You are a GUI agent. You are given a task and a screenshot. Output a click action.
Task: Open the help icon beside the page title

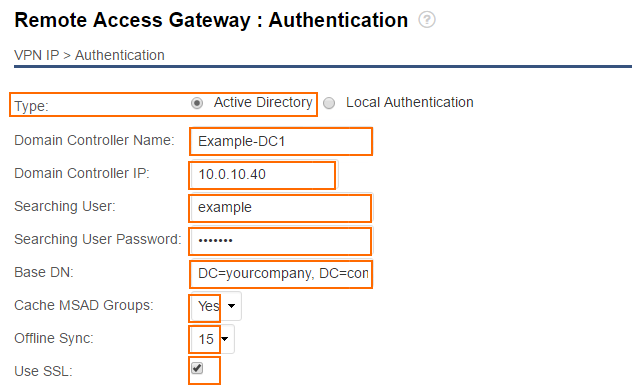tap(427, 19)
